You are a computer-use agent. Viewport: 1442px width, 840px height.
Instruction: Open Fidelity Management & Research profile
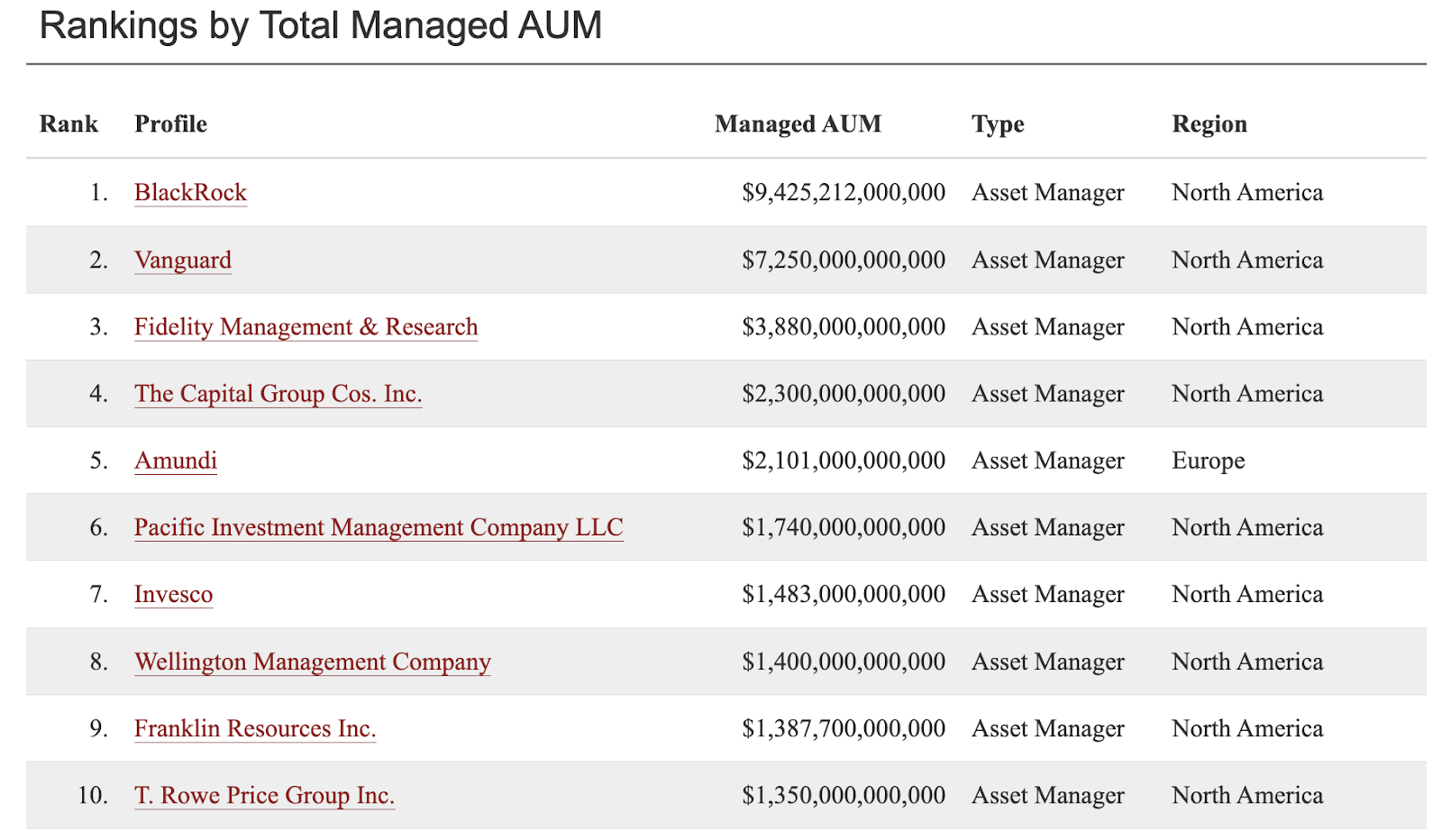[x=306, y=326]
